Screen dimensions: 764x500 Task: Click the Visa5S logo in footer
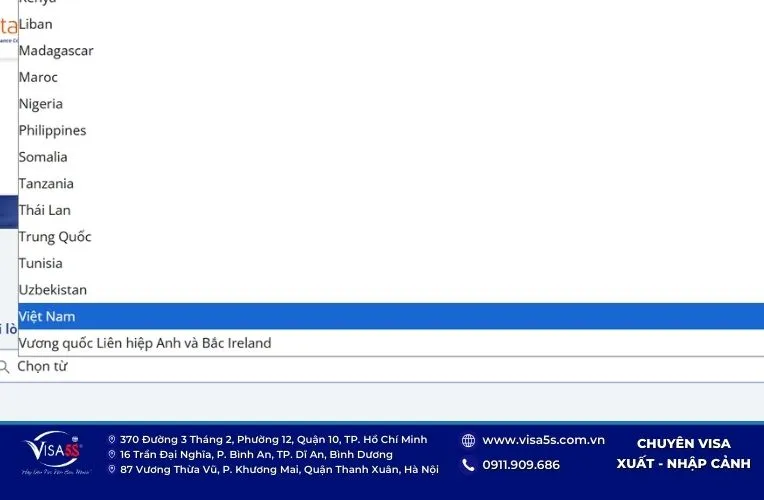pos(55,453)
